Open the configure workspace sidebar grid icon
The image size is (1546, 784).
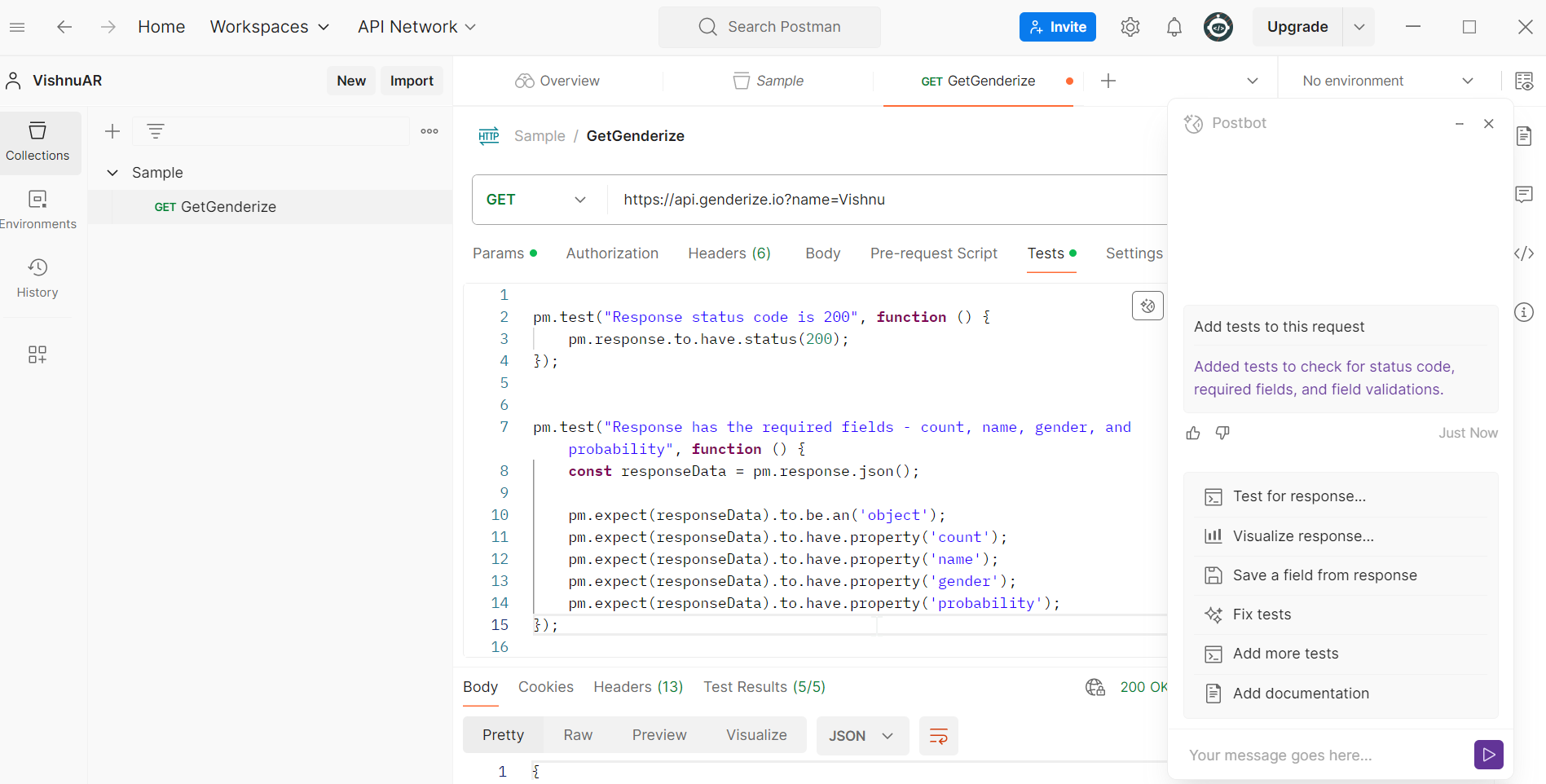click(37, 354)
